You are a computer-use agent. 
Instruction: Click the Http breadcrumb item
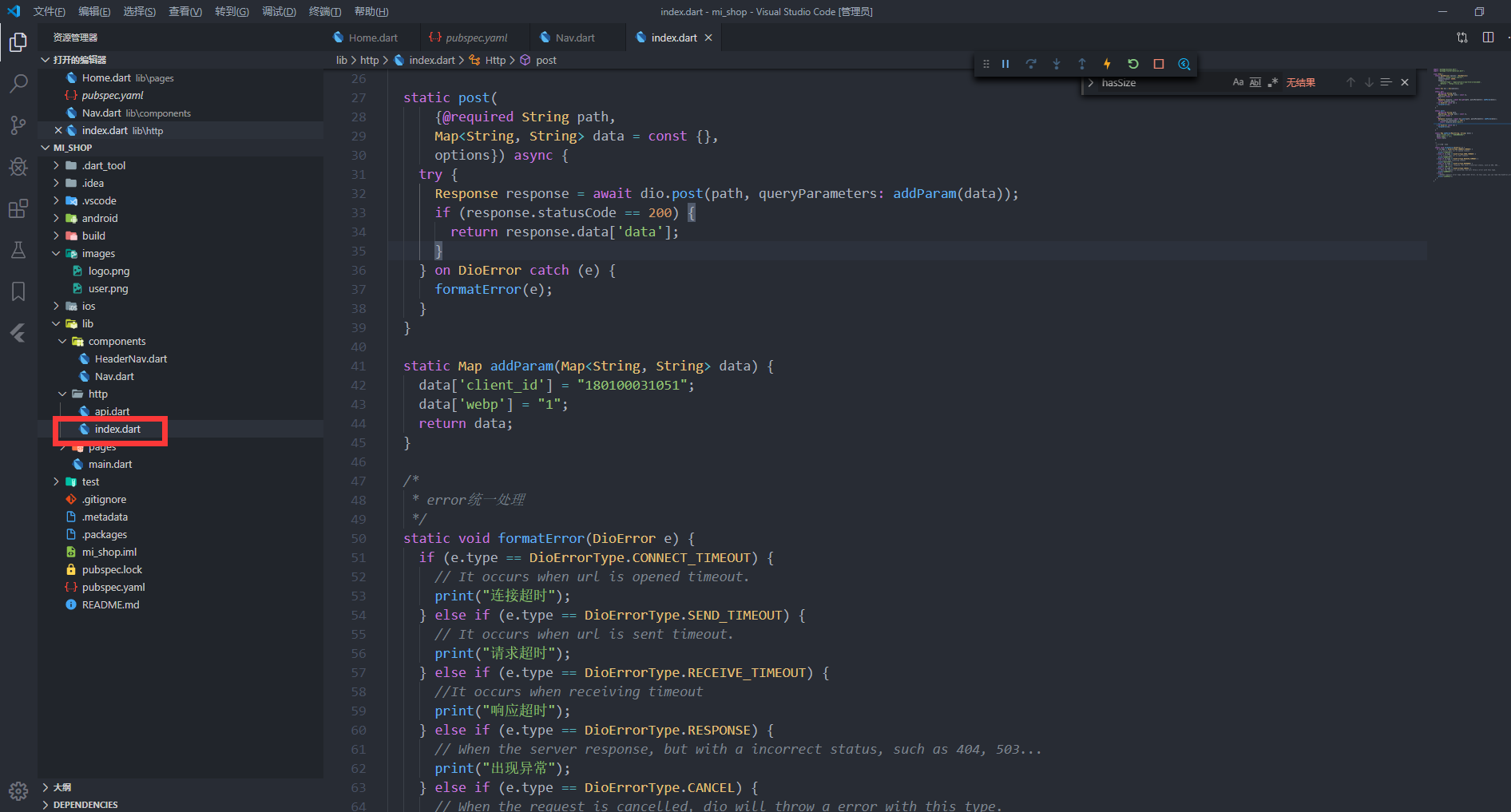point(495,60)
